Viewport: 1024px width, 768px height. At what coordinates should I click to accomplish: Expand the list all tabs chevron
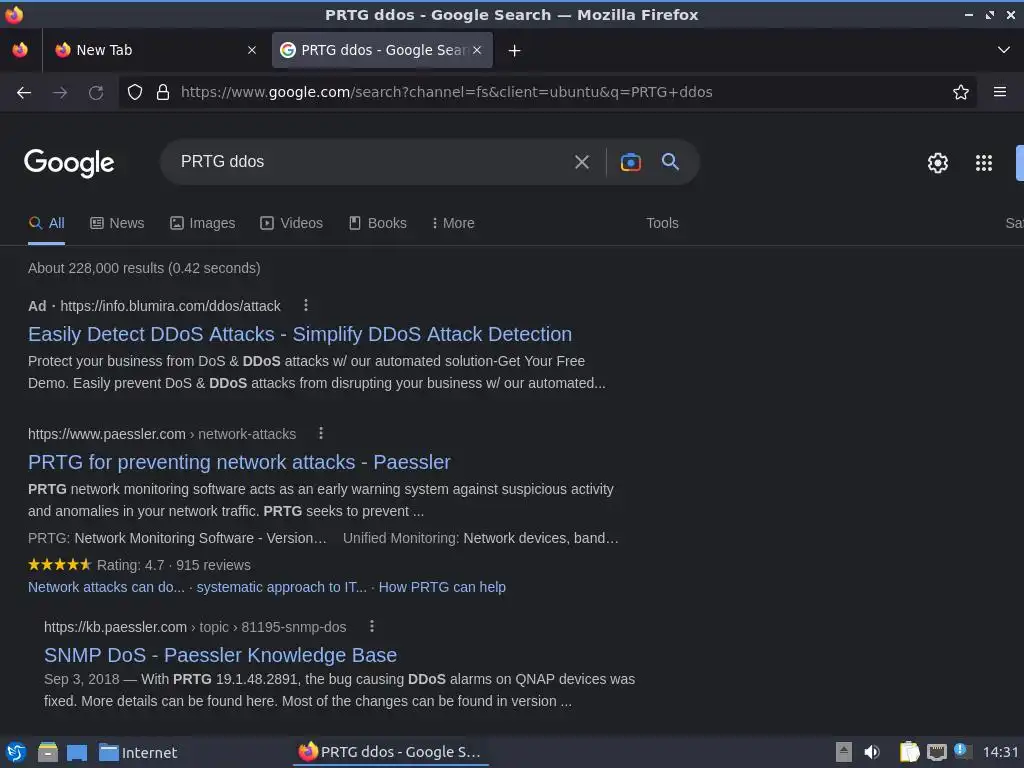(1003, 50)
